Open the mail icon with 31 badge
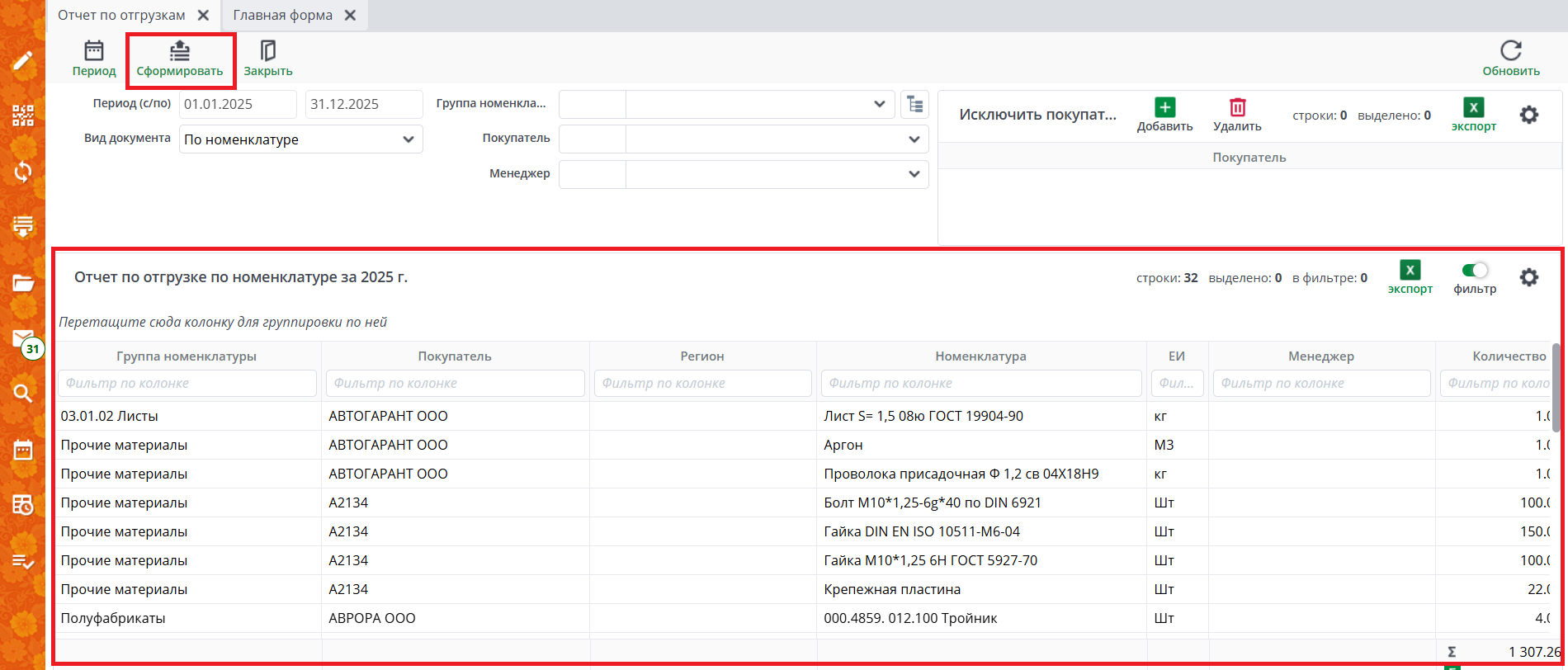 click(x=22, y=338)
